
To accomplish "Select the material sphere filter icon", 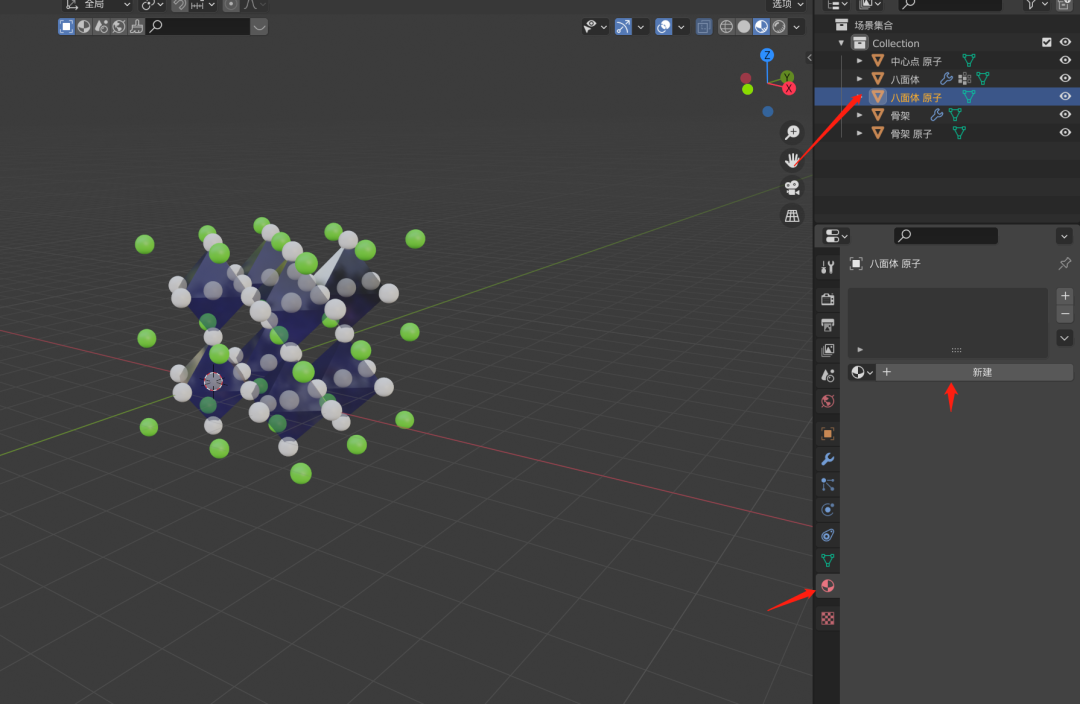I will [x=83, y=26].
